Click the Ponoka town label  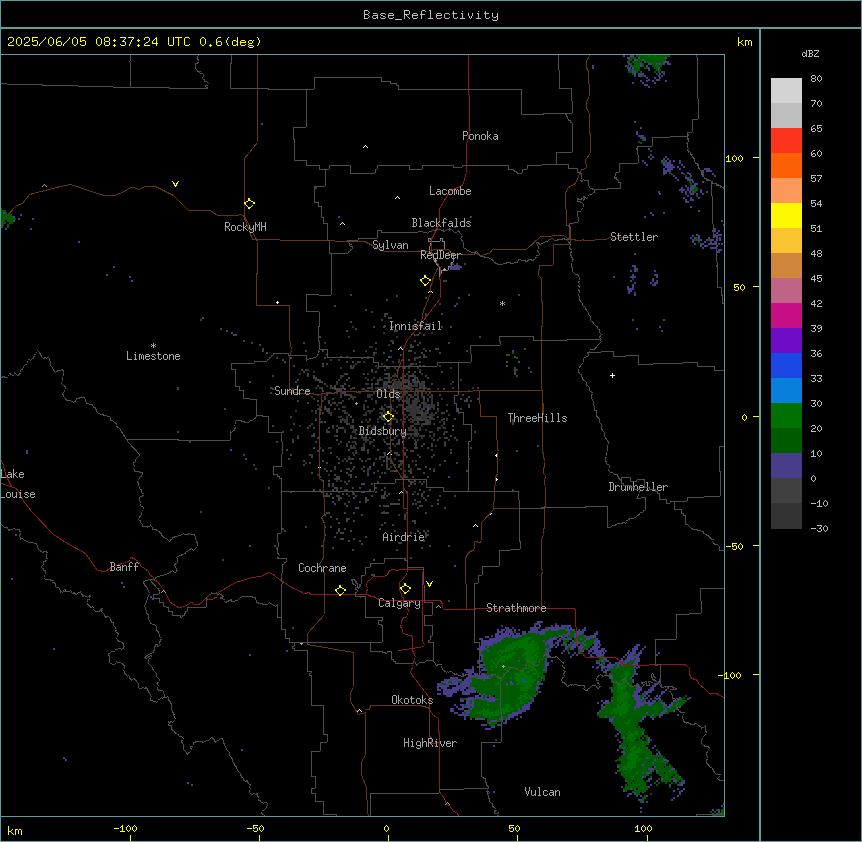[480, 136]
